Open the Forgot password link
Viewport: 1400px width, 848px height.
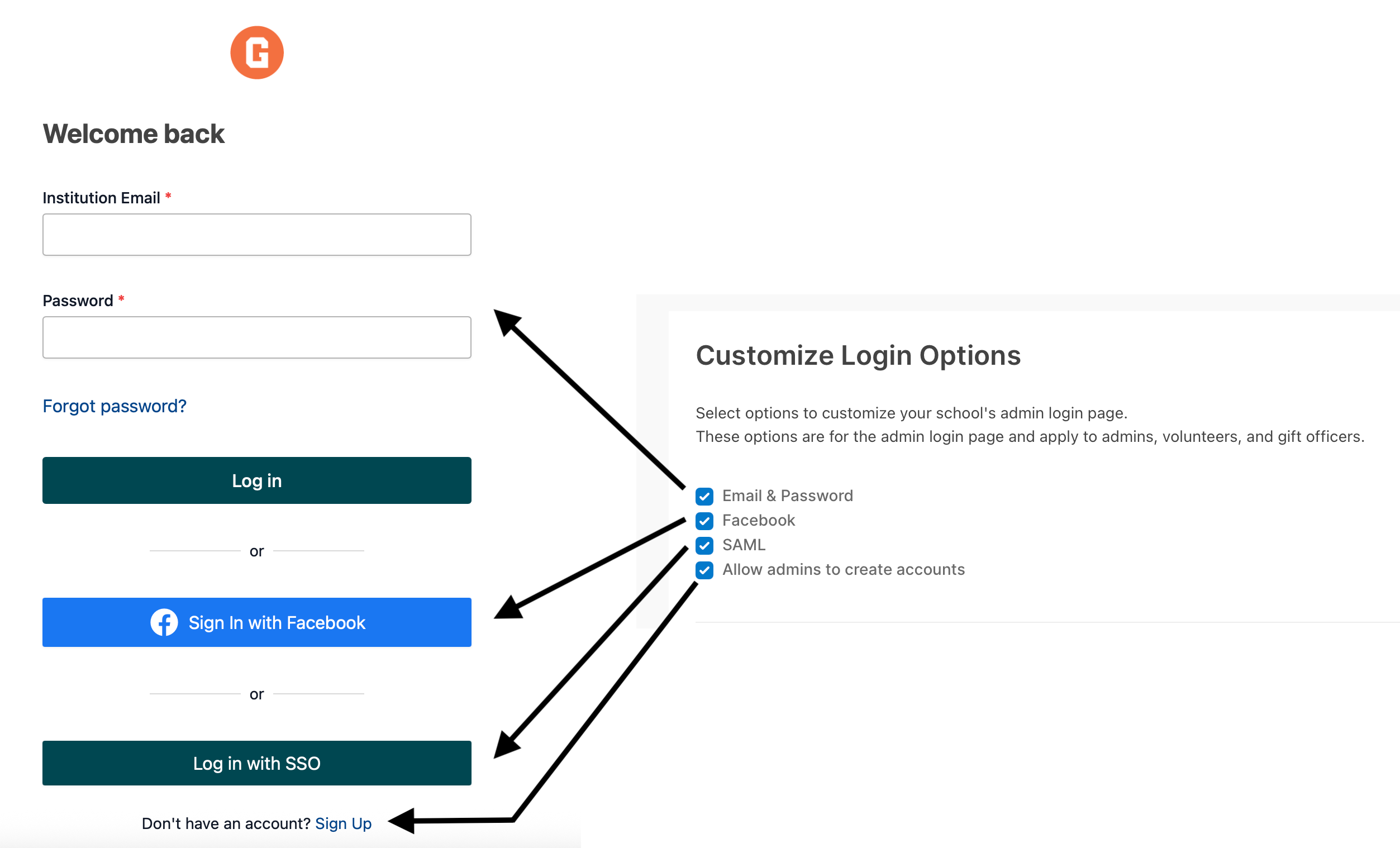pos(114,406)
